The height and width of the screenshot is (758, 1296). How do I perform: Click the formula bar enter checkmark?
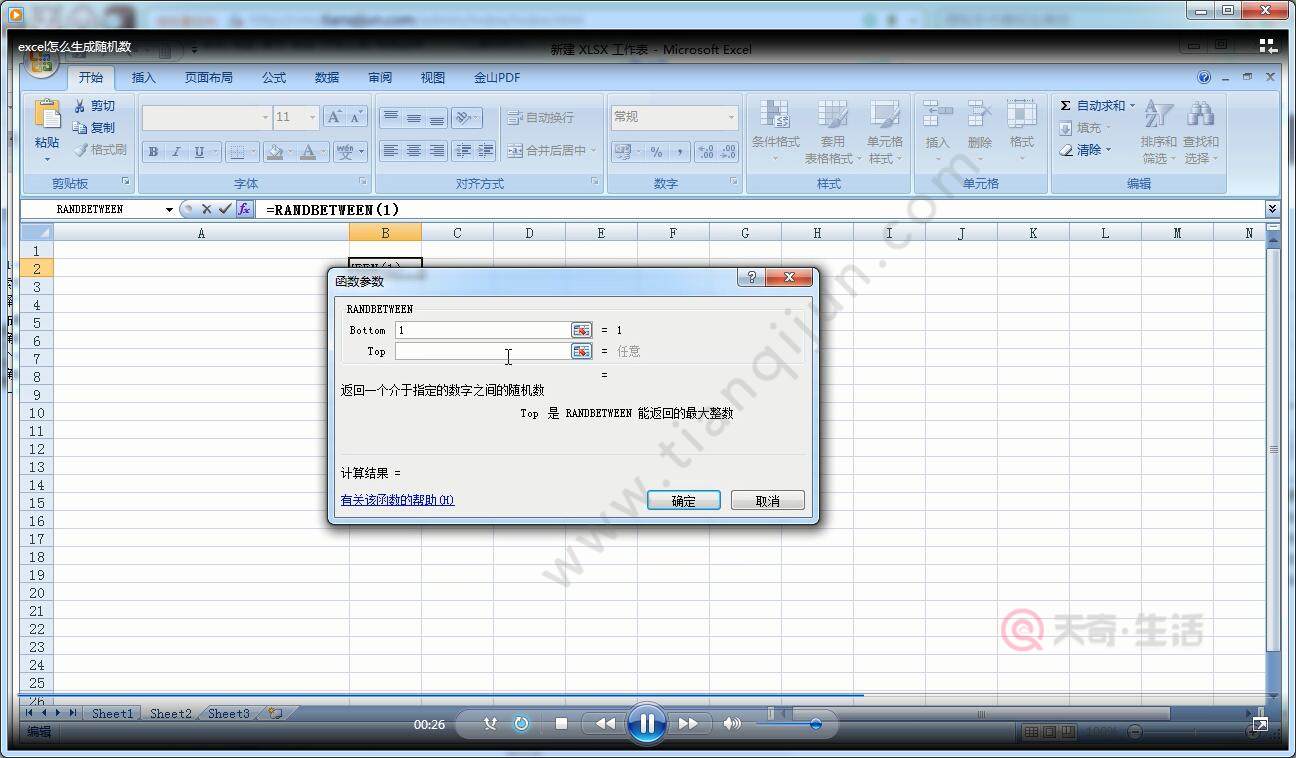coord(225,209)
